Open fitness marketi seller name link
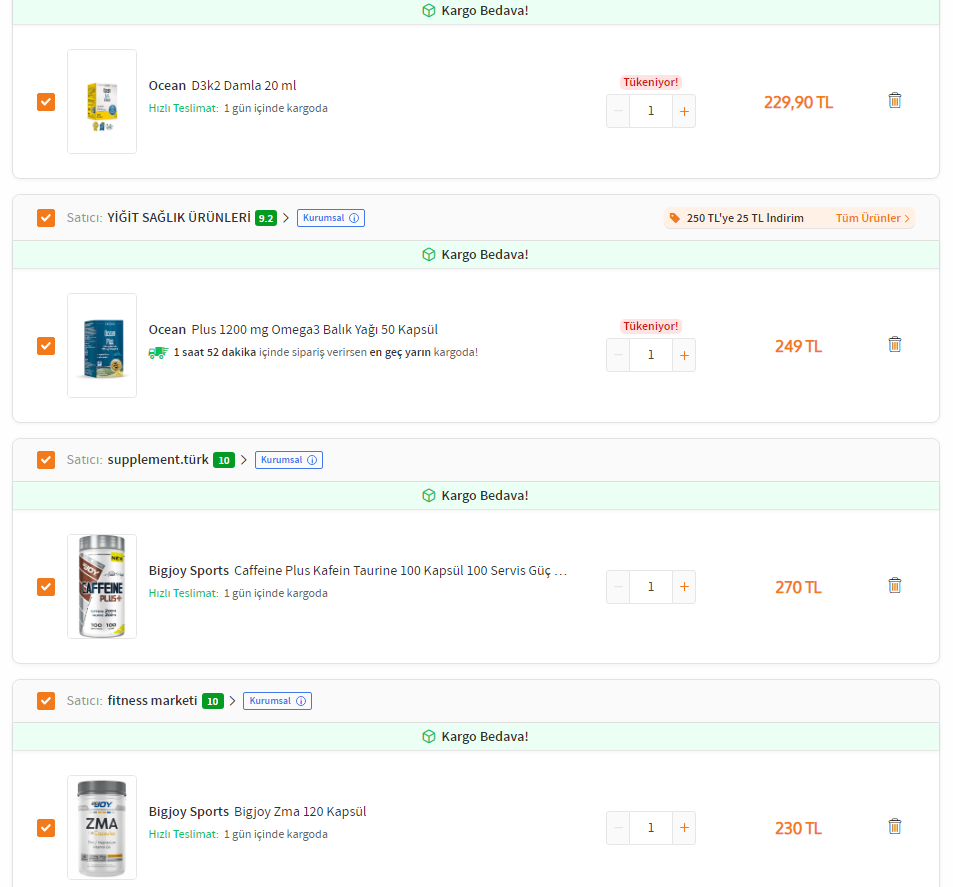This screenshot has height=887, width=953. click(153, 701)
